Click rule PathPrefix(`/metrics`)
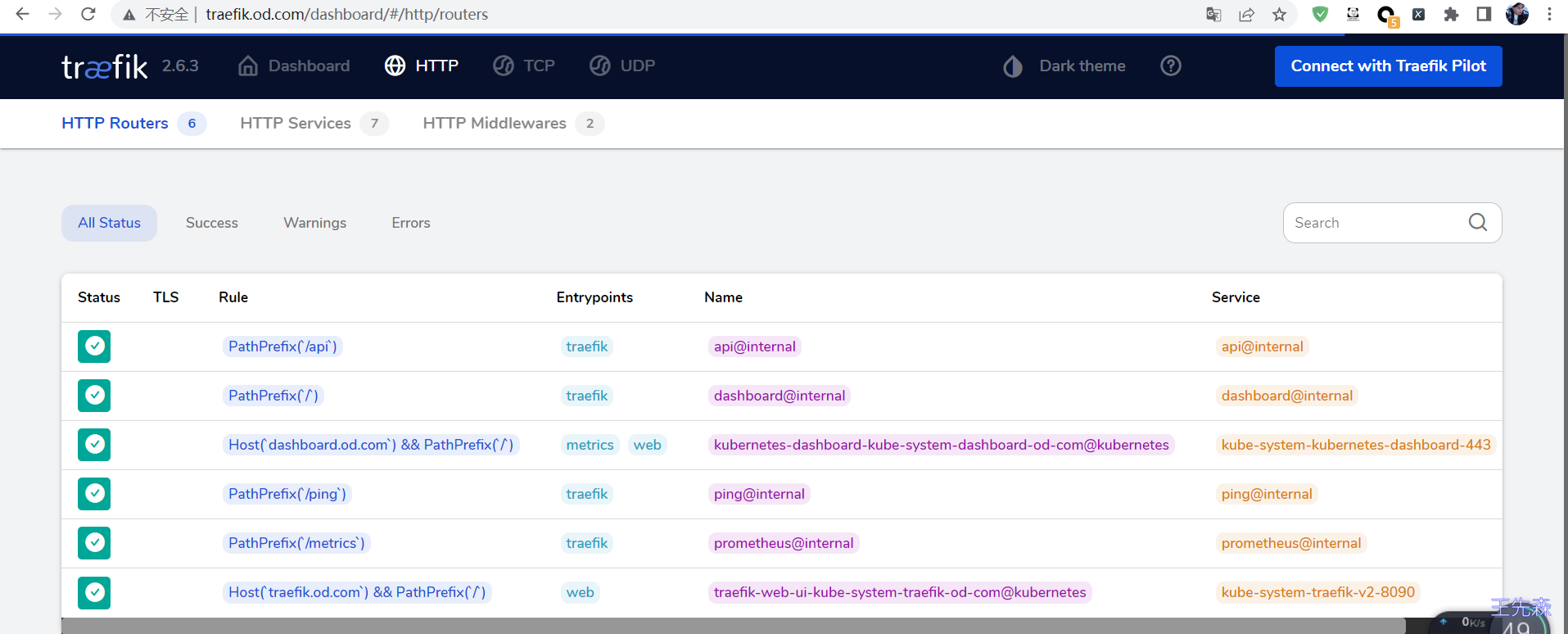Viewport: 1568px width, 634px height. 296,543
